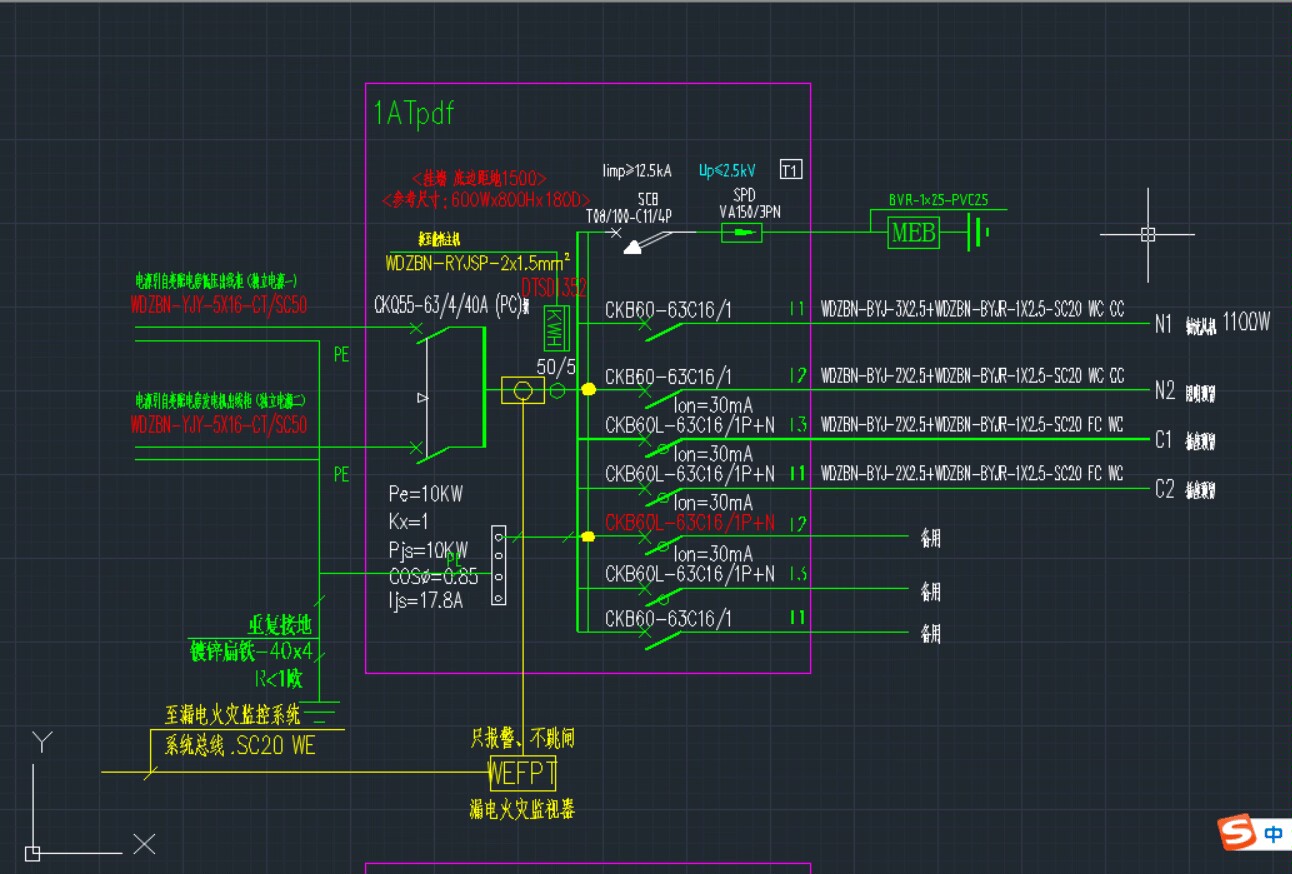Viewport: 1292px width, 874px height.
Task: Click the Pe=10KW load parameter text
Action: click(426, 494)
